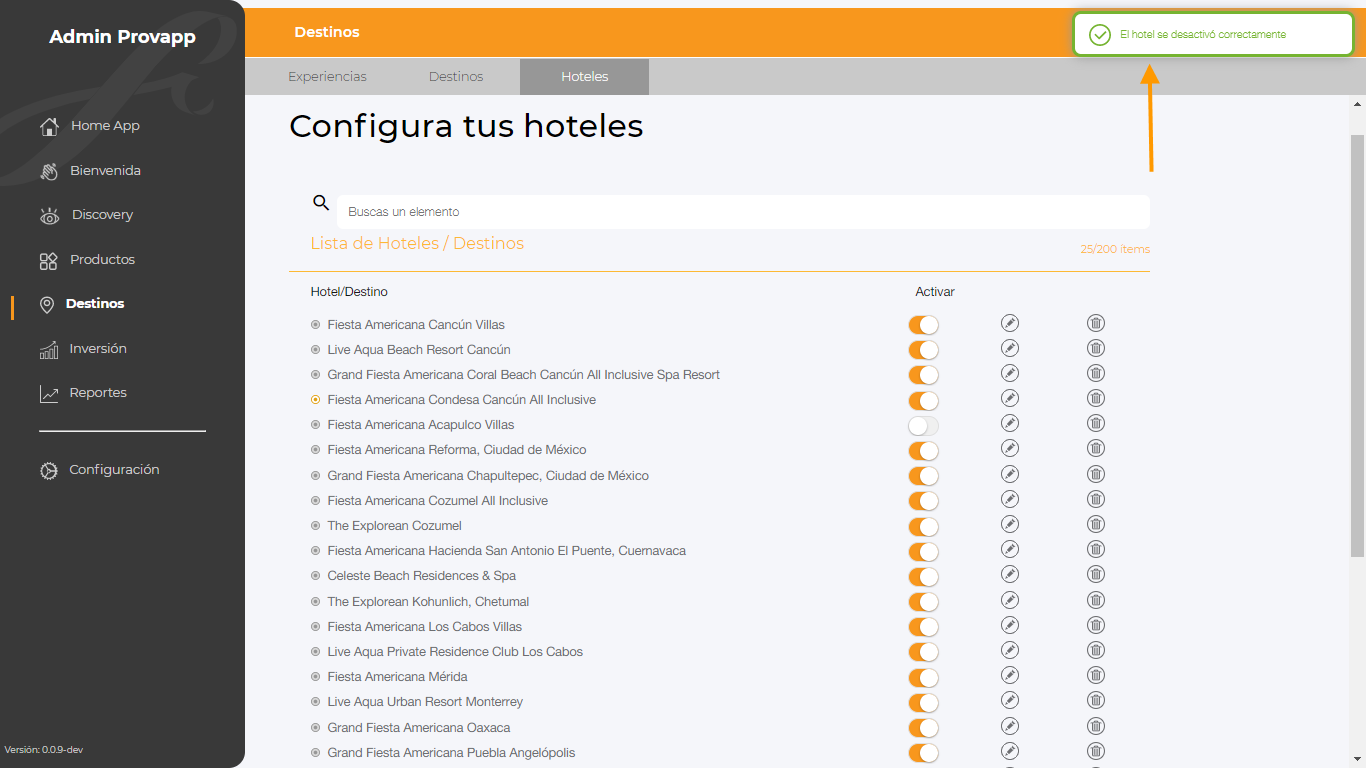This screenshot has width=1366, height=768.
Task: Edit Fiesta Americana Los Cabos Villas
Action: (1010, 625)
